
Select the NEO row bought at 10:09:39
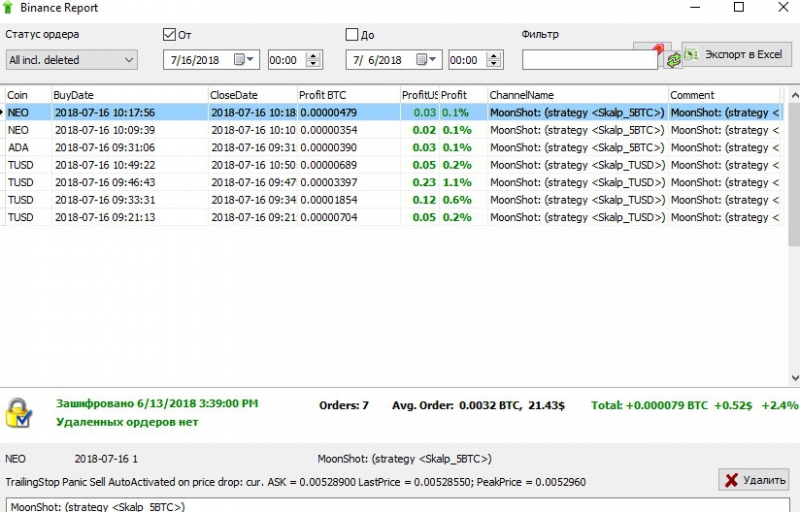[394, 130]
